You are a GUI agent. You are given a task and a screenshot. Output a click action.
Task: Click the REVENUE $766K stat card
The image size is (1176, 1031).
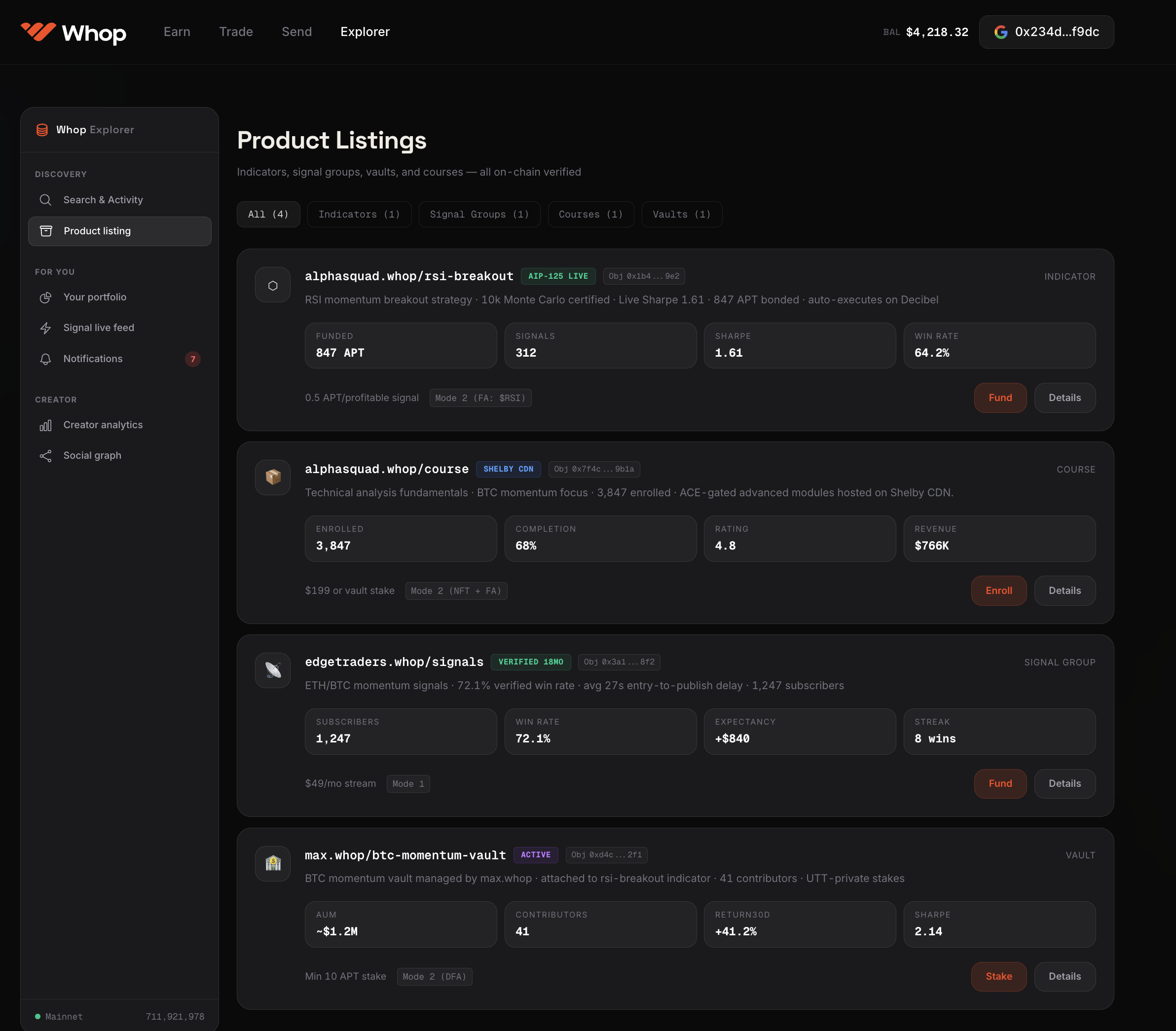(x=999, y=539)
